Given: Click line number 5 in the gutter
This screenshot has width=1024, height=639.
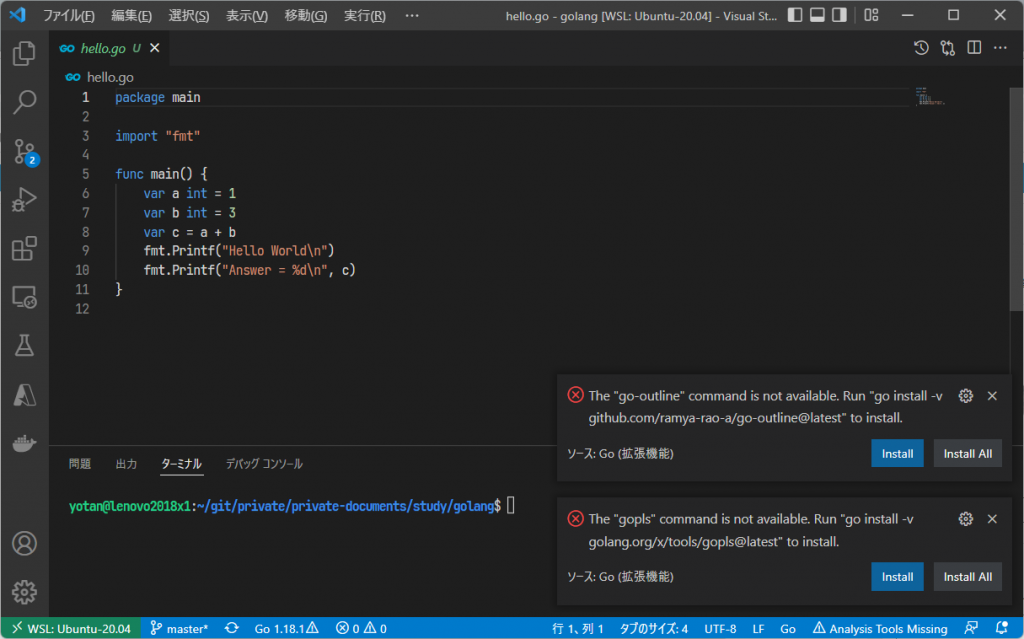Looking at the screenshot, I should coord(85,174).
